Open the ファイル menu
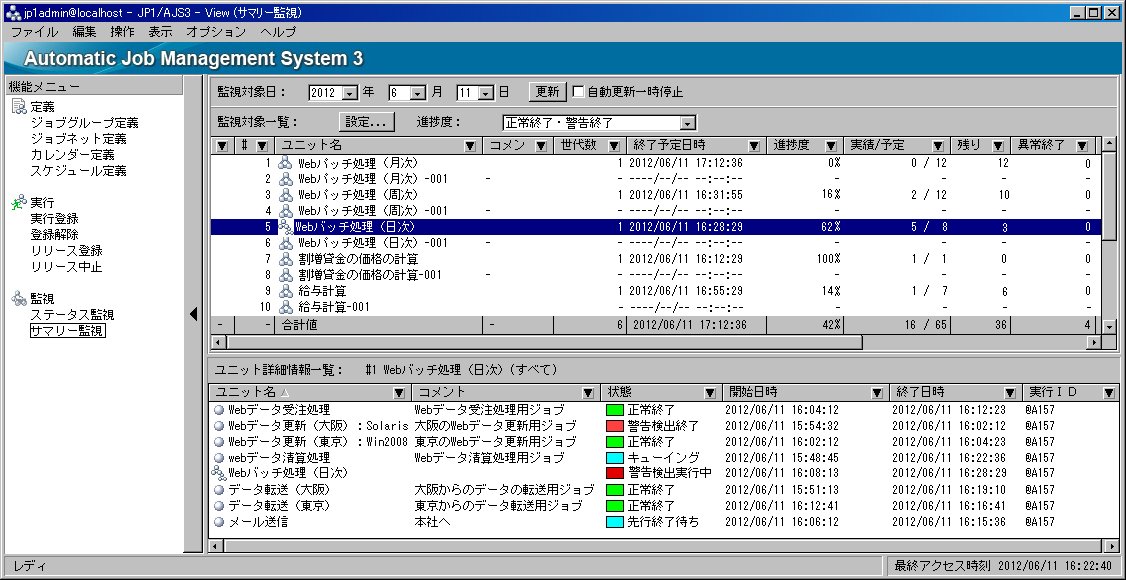The height and width of the screenshot is (580, 1126). coord(34,32)
